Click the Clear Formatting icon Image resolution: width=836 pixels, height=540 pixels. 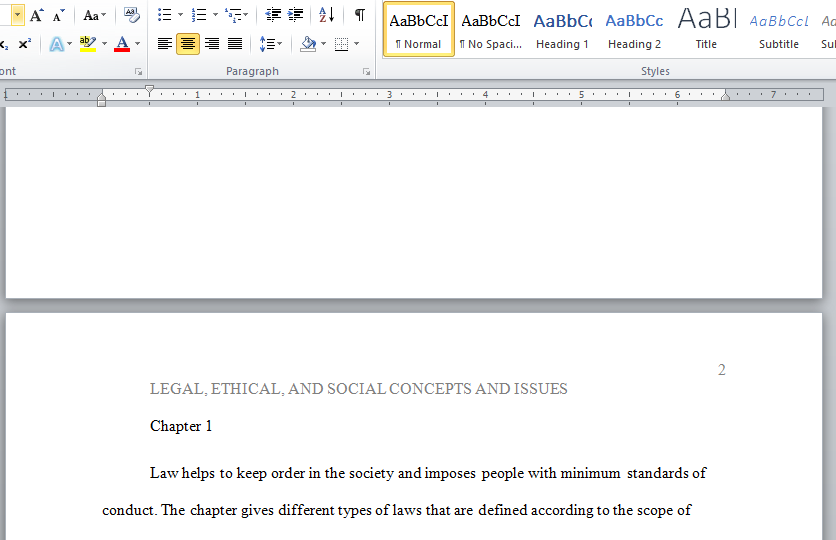[131, 15]
